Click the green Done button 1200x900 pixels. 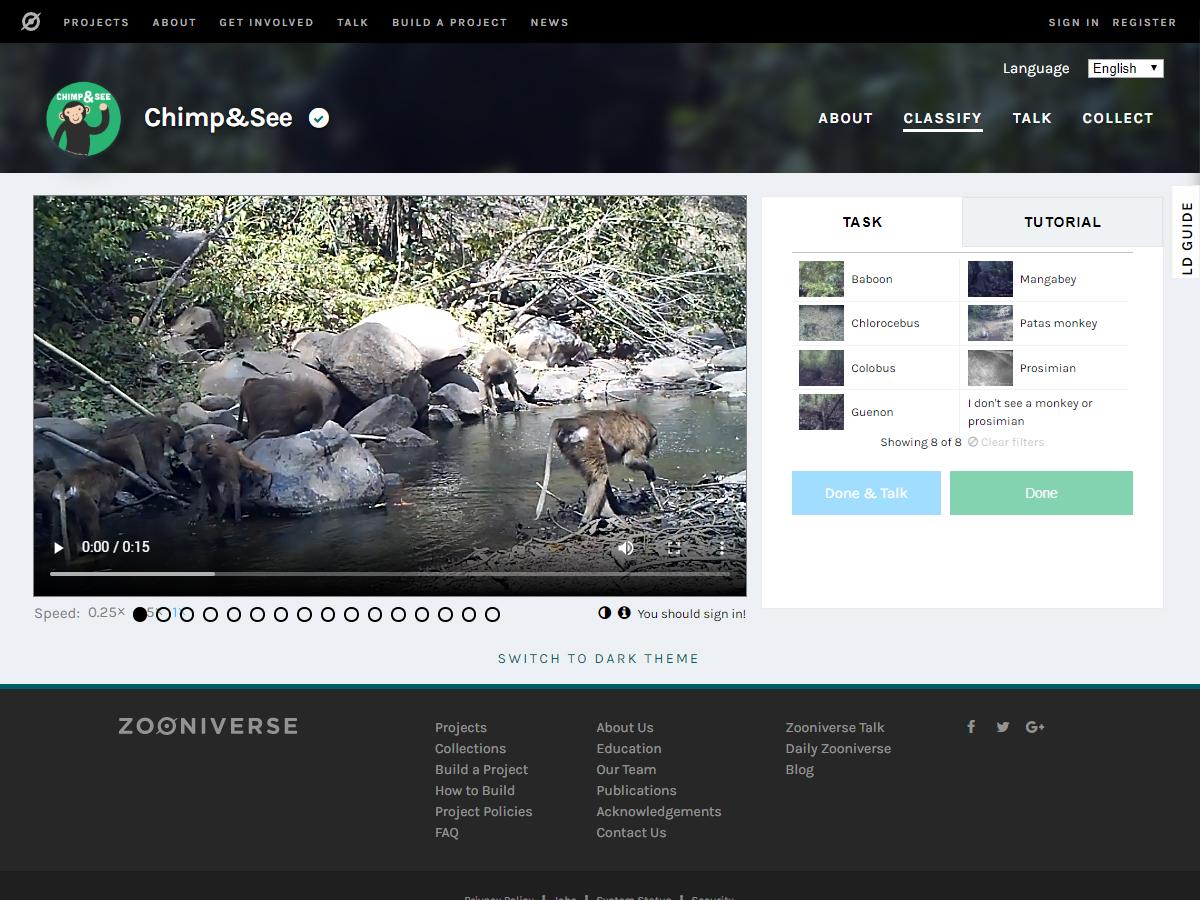pyautogui.click(x=1041, y=493)
